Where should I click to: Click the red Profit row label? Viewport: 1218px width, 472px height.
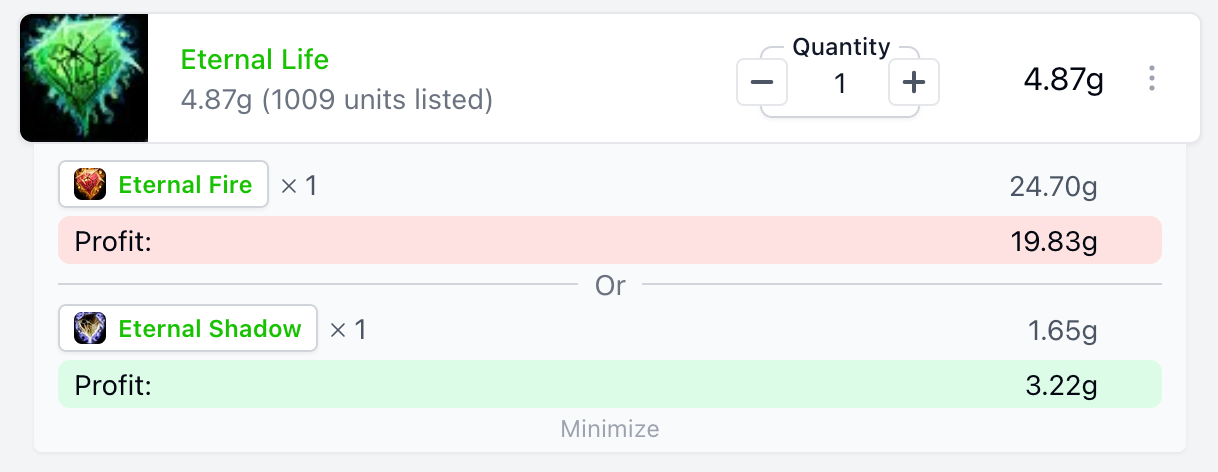pos(113,241)
